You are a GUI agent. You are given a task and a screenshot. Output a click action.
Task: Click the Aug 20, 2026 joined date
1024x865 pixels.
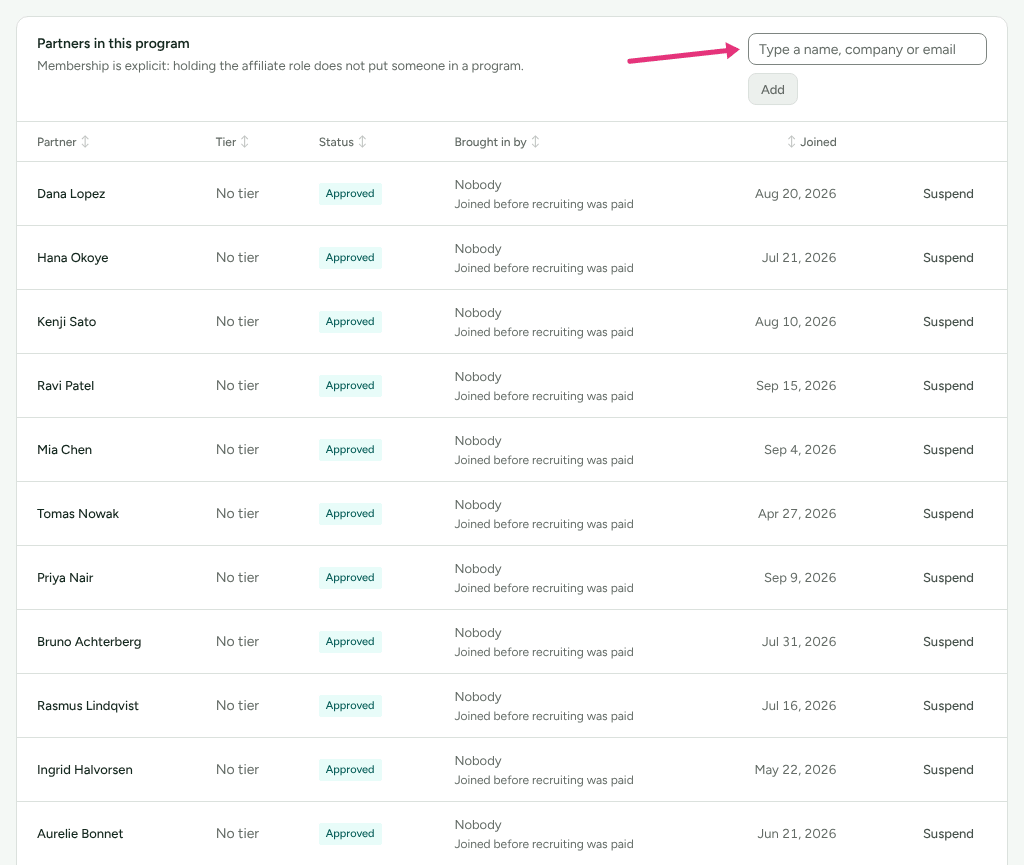(795, 194)
